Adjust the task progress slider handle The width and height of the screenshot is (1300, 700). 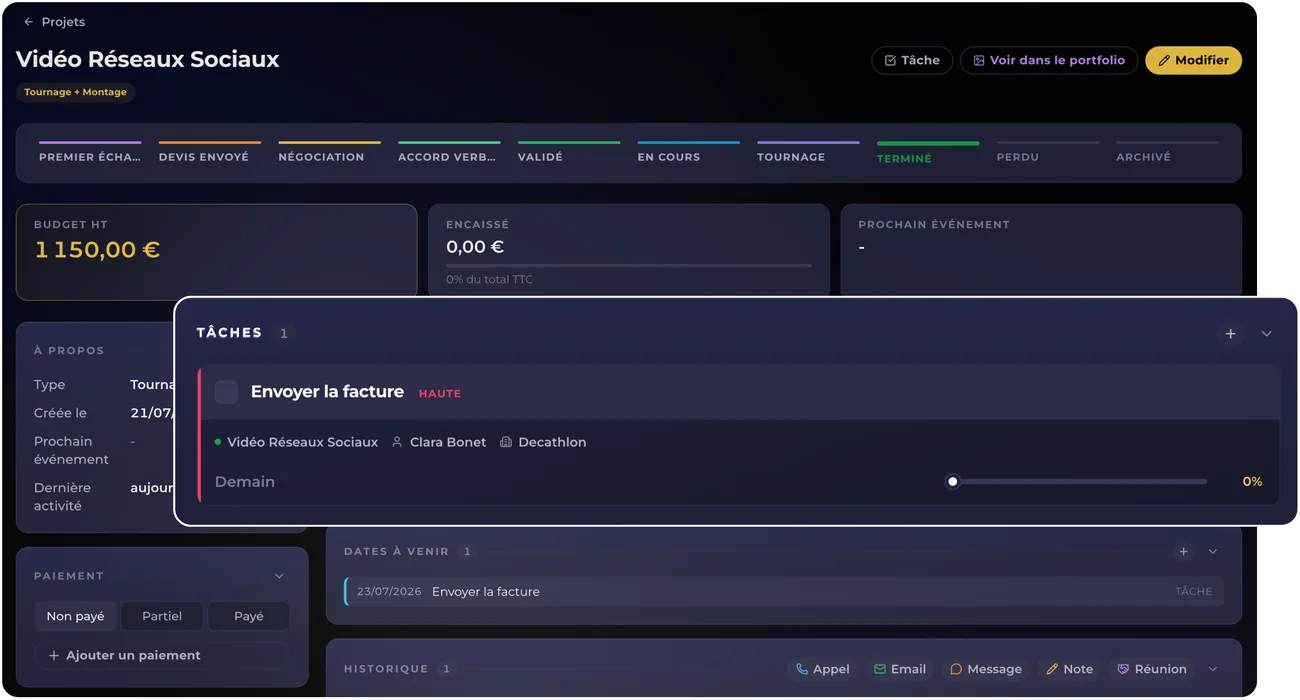coord(953,482)
